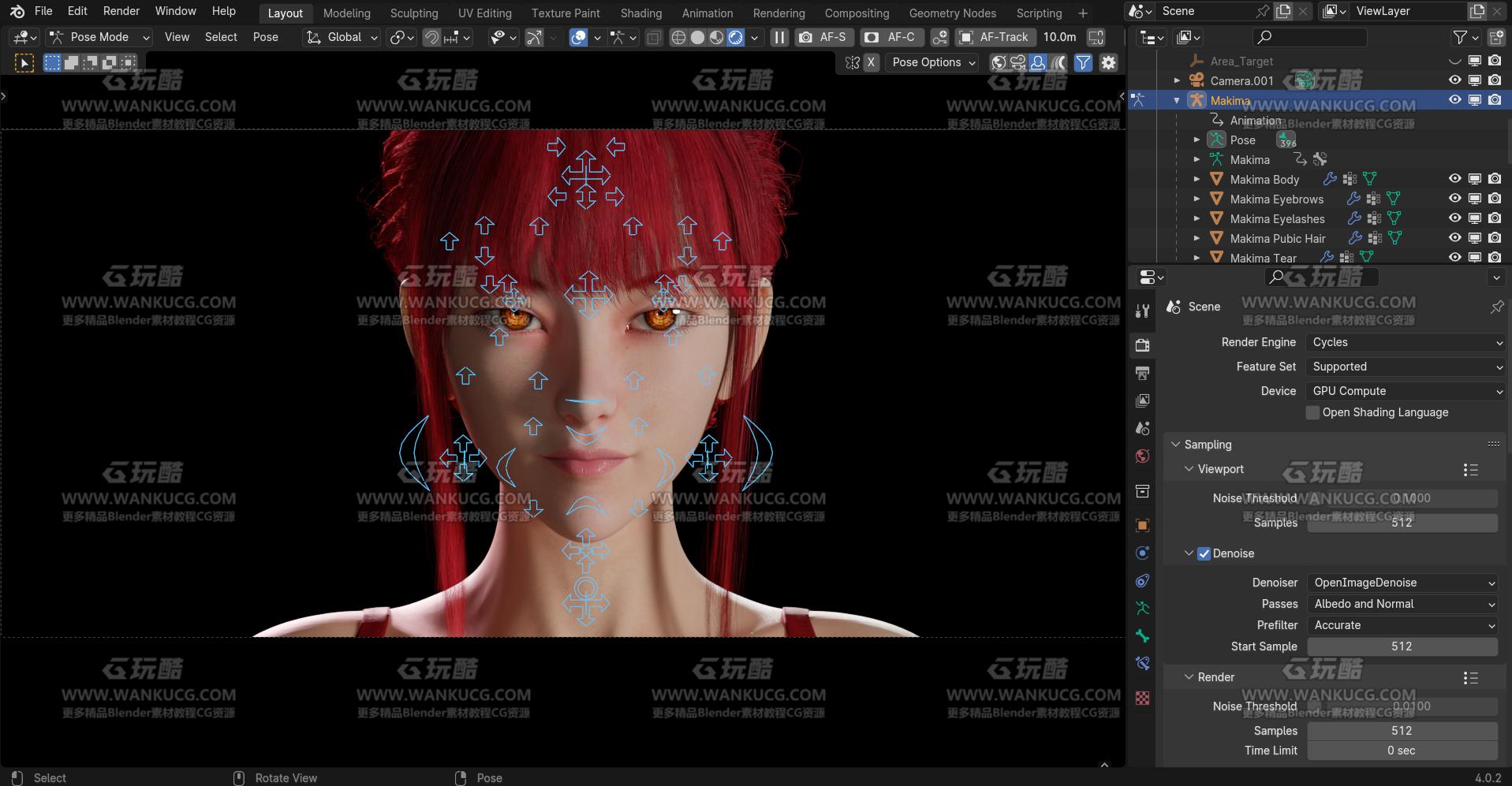This screenshot has height=786, width=1512.
Task: Hide Makima Body in viewport
Action: [x=1455, y=179]
